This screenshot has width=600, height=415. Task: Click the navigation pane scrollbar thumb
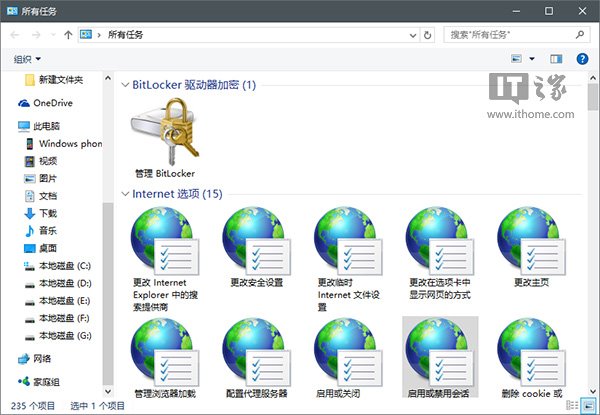(x=108, y=294)
